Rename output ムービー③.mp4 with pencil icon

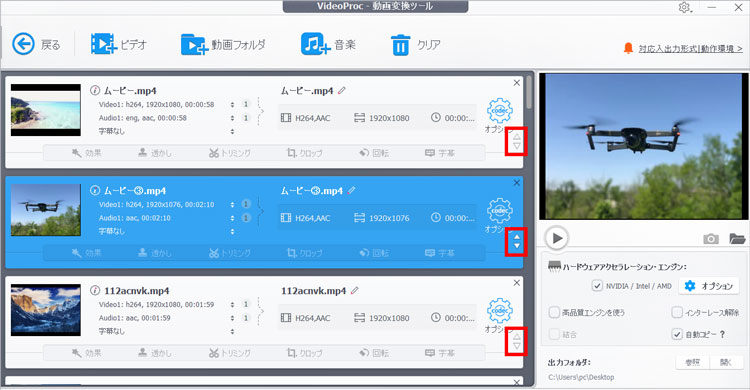pos(352,190)
